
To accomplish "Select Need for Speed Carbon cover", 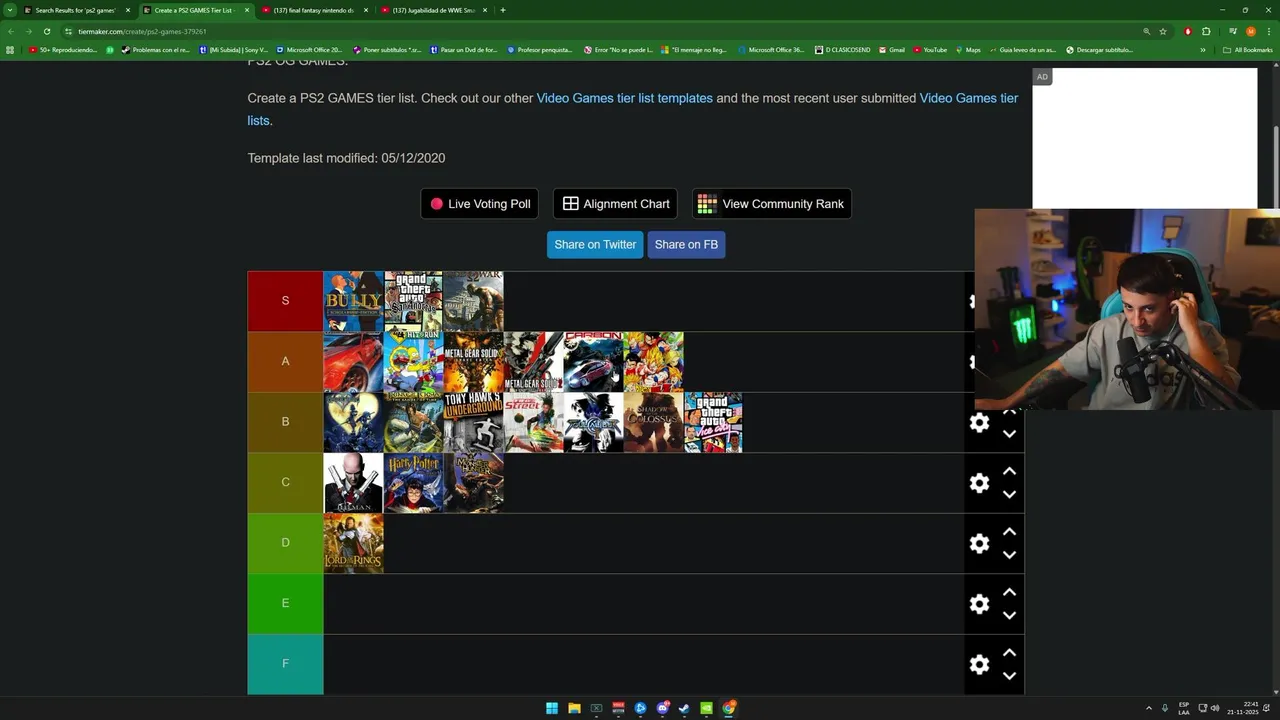I will [593, 362].
